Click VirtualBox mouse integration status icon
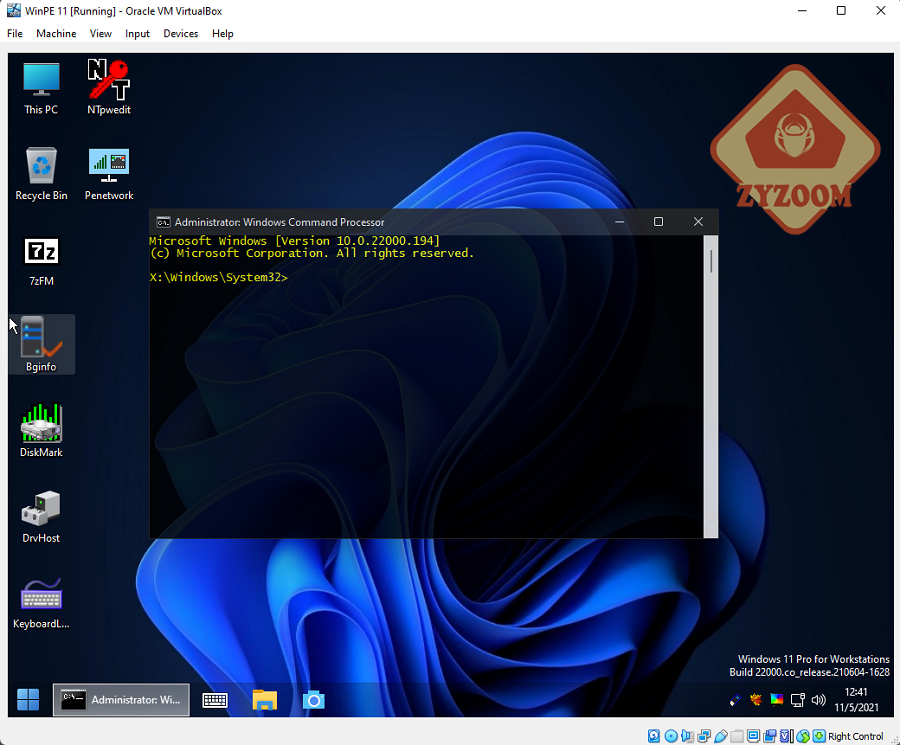The width and height of the screenshot is (900, 745). coord(803,736)
